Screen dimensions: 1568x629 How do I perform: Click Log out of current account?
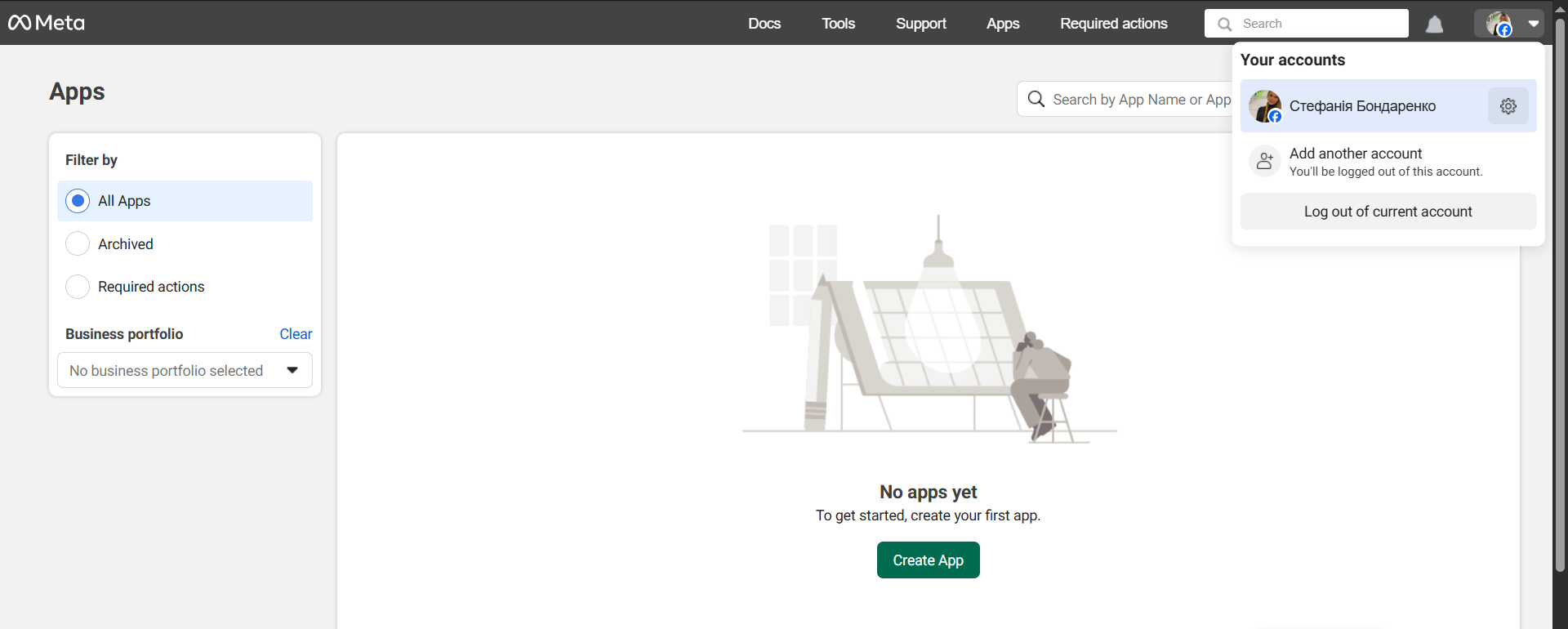tap(1388, 212)
